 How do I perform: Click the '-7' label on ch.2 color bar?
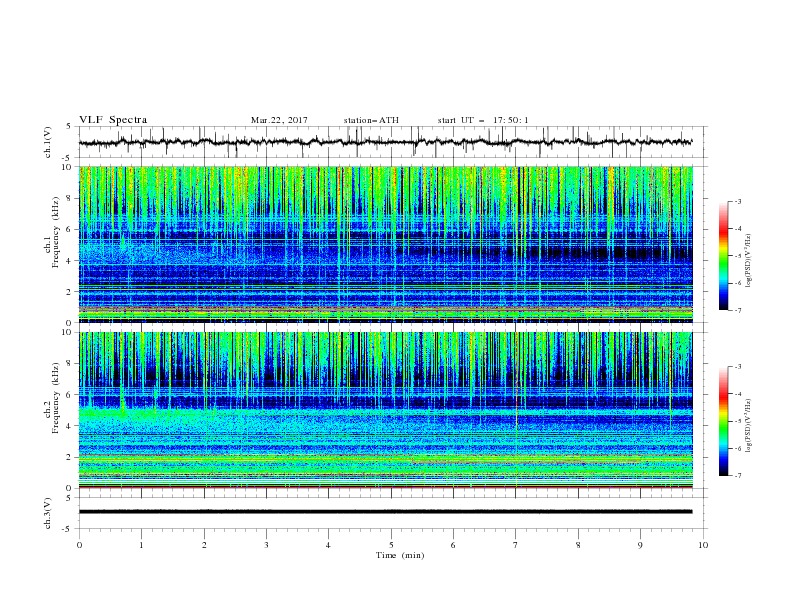738,476
